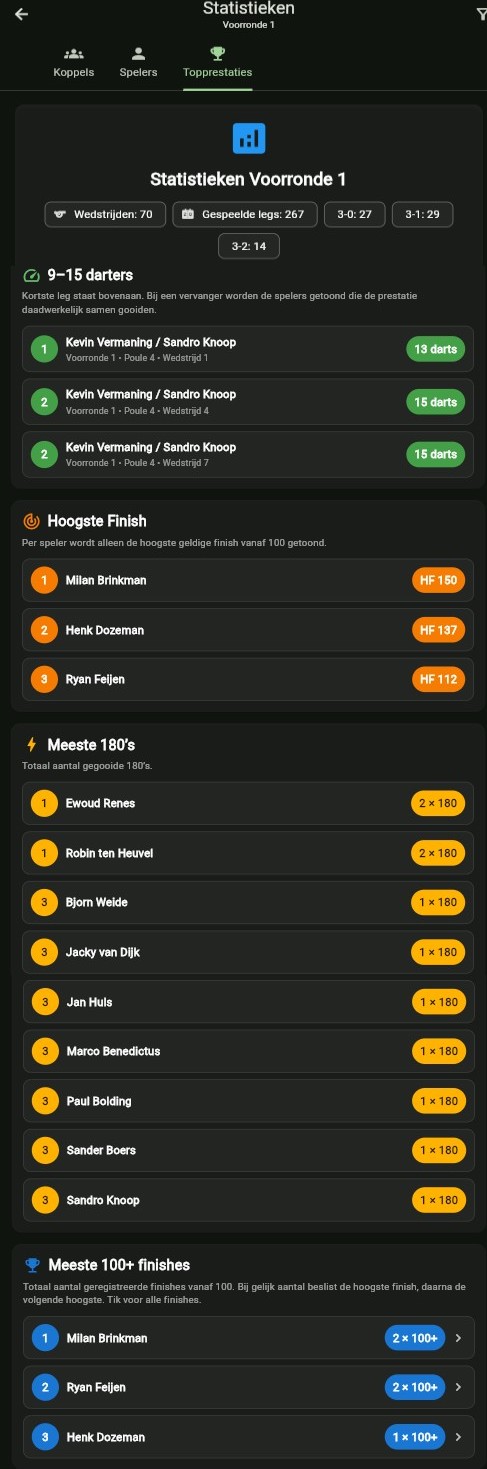
Task: Expand Henk Dozeman's 100+ finishes chevron
Action: point(458,1437)
